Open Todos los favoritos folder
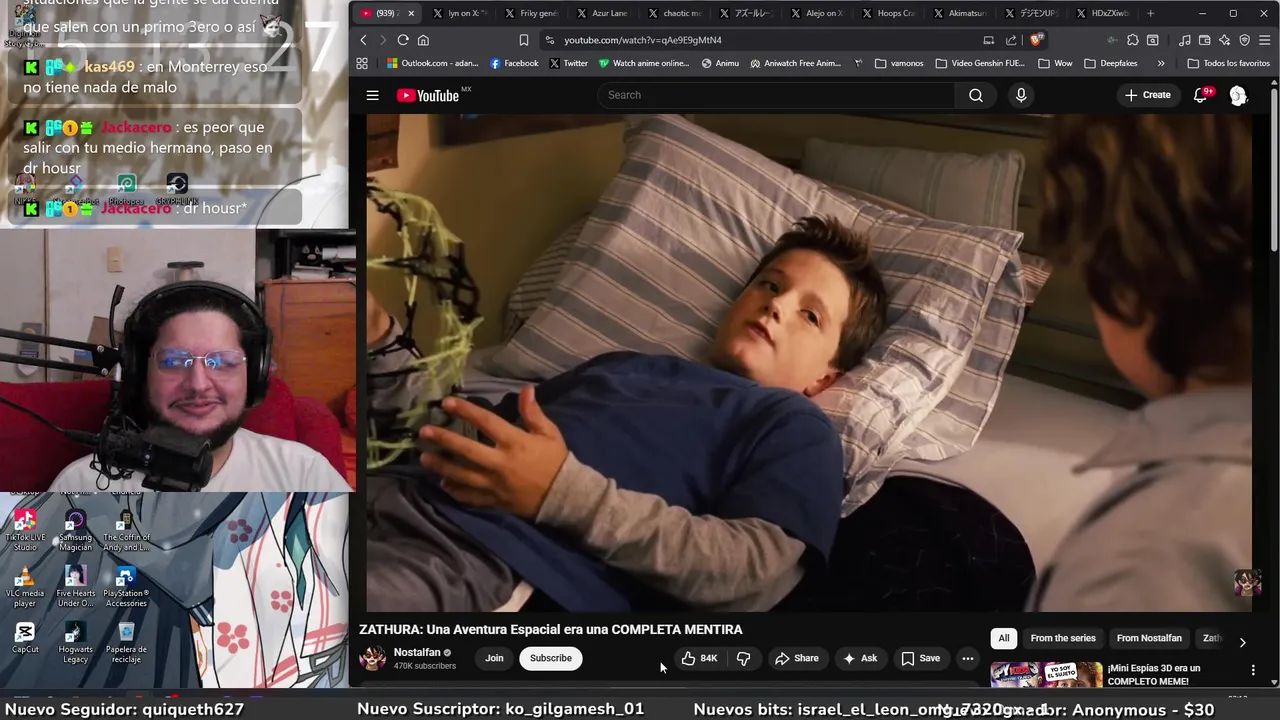Screen dimensions: 1280x720 coord(1228,63)
